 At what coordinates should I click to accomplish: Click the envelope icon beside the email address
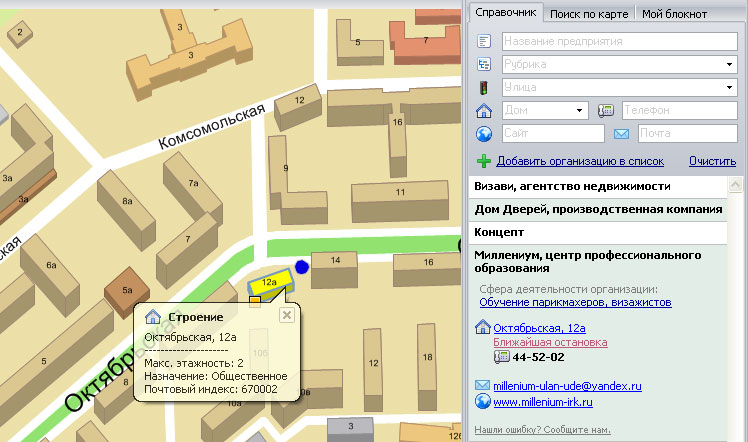pyautogui.click(x=482, y=385)
